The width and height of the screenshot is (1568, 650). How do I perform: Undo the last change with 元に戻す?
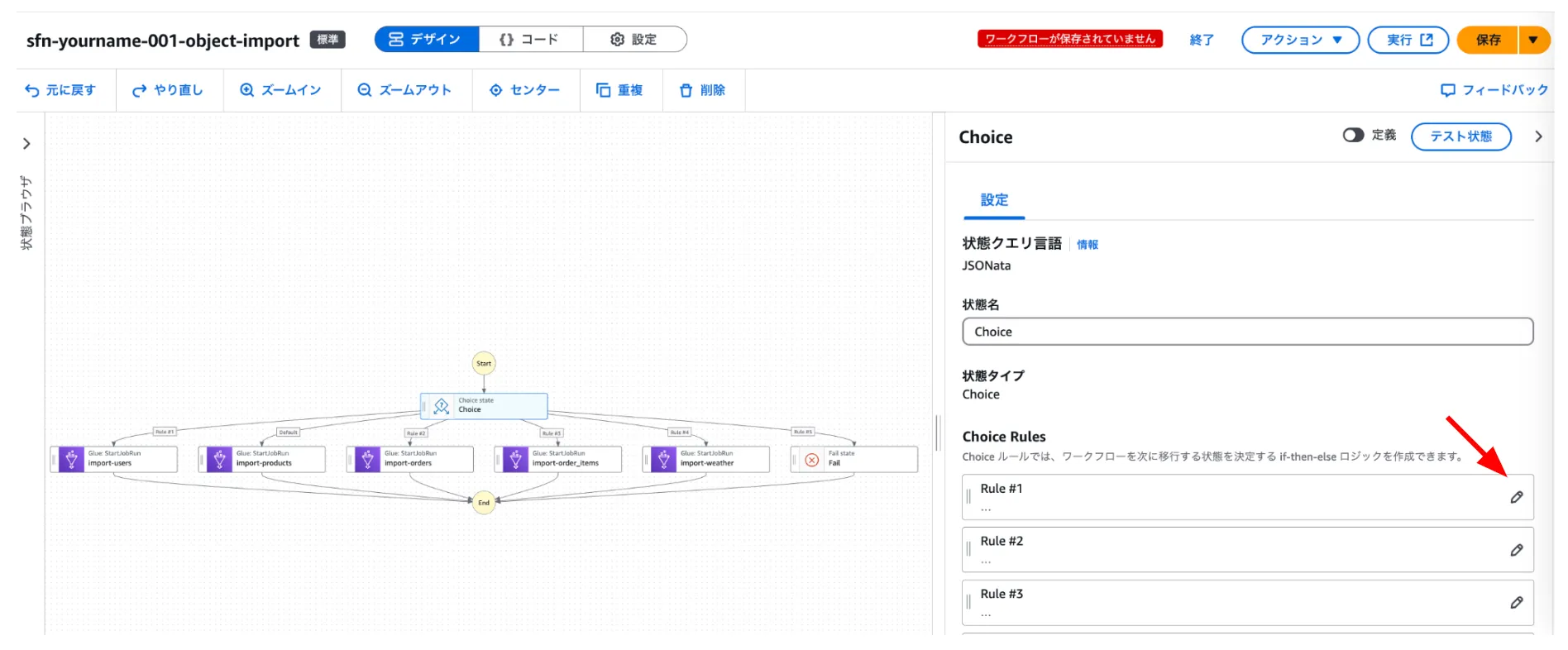click(60, 90)
